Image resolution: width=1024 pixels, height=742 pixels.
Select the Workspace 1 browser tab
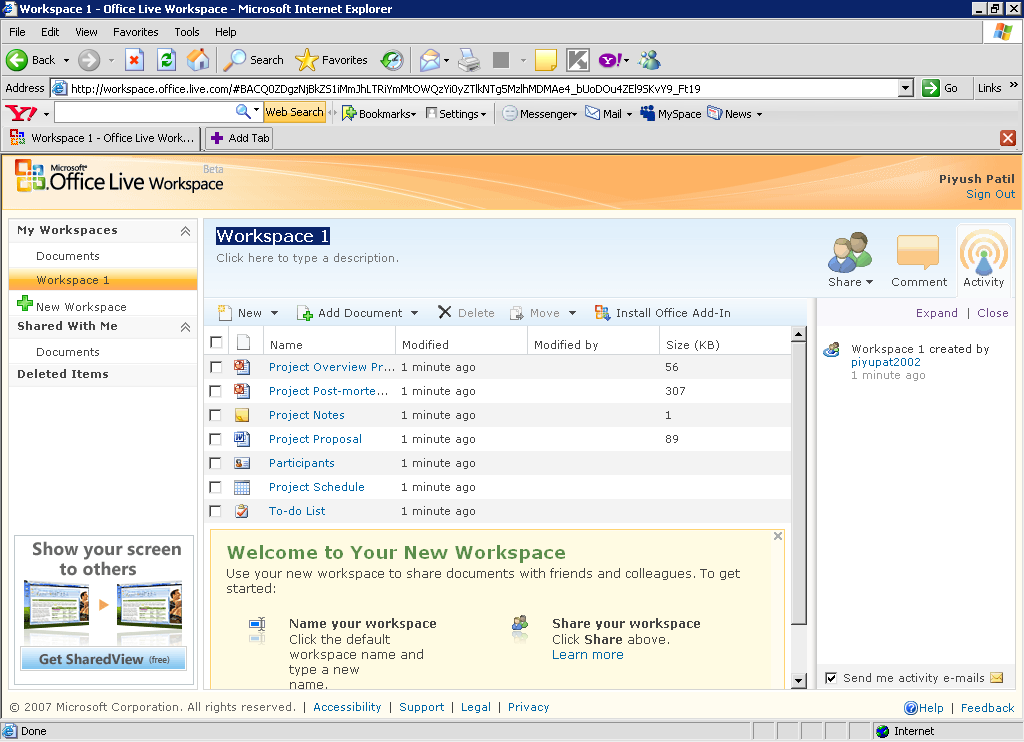(x=102, y=138)
